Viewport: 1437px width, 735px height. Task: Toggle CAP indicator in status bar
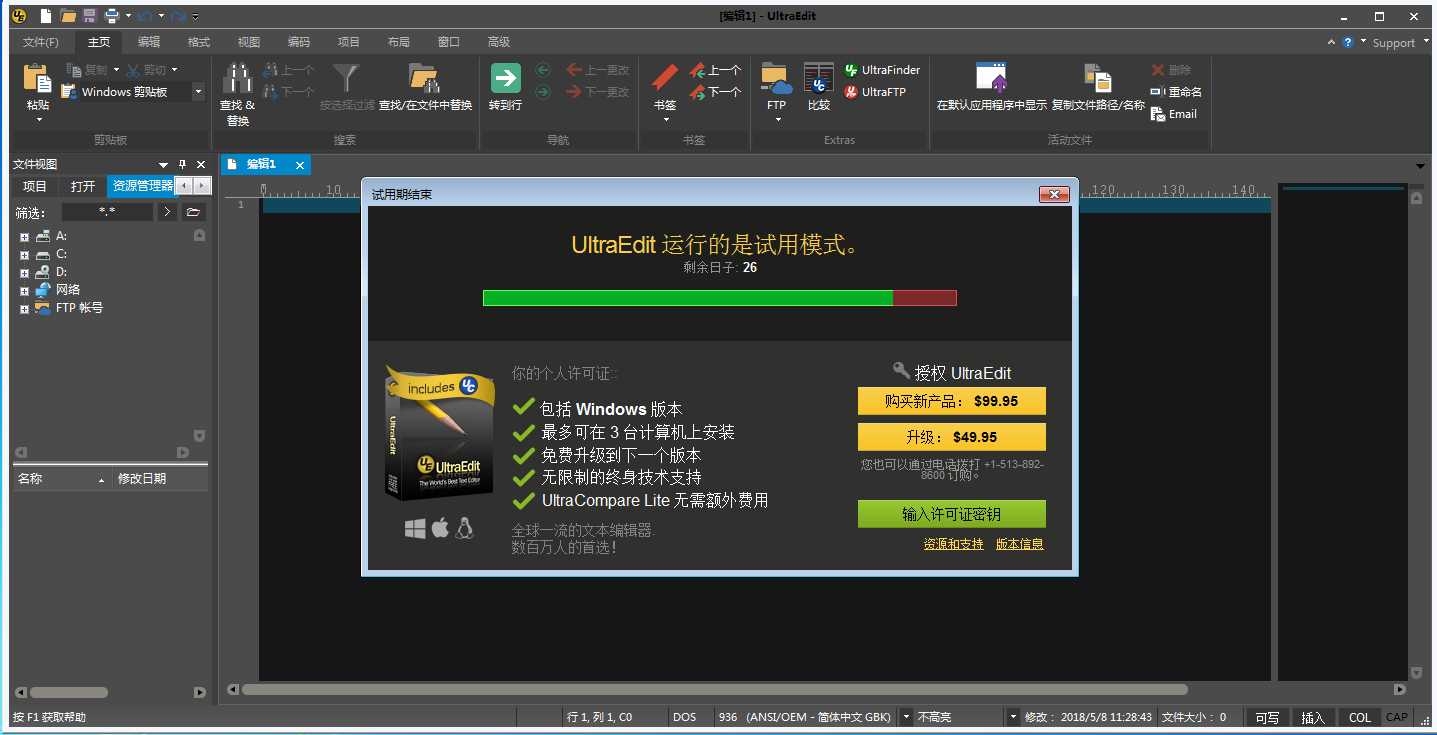point(1397,717)
